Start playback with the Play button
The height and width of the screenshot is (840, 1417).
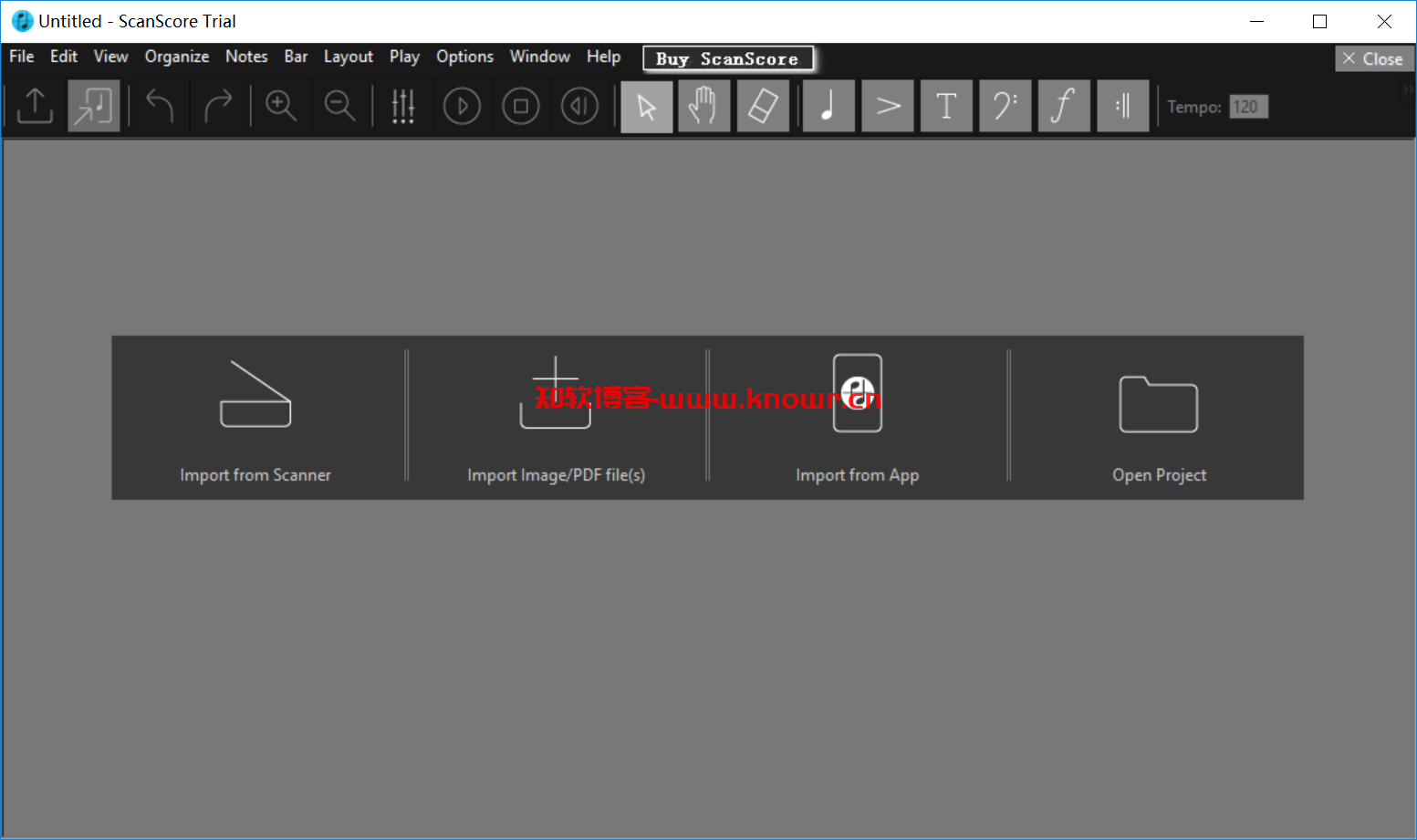[462, 107]
